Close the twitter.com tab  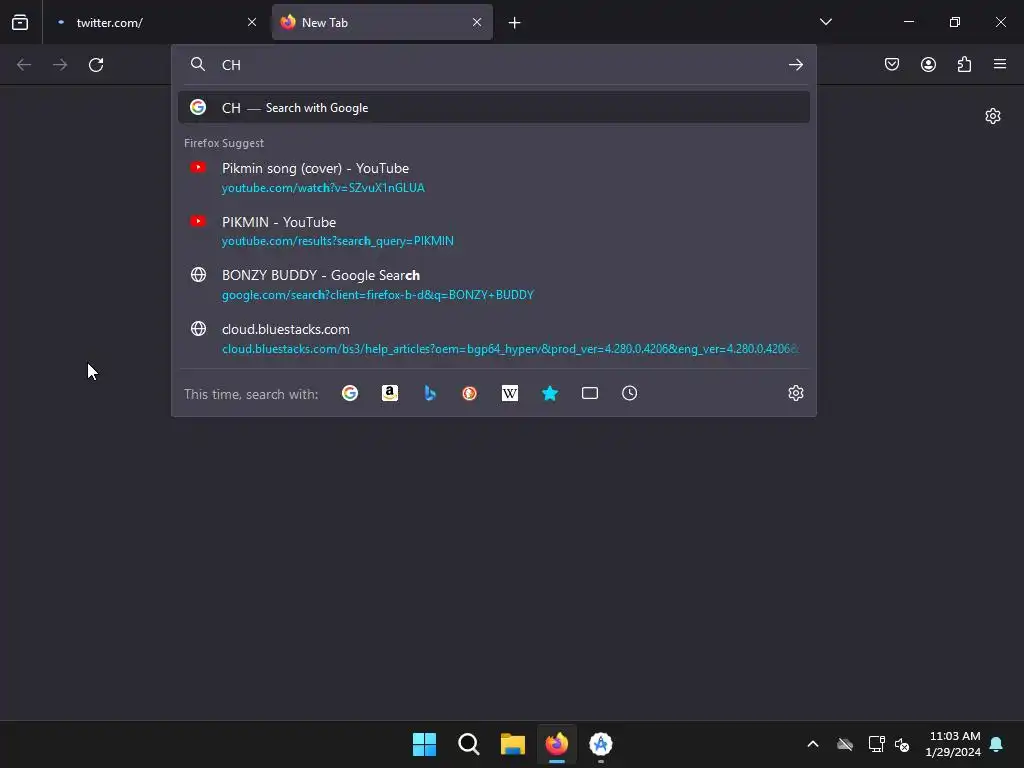click(x=252, y=22)
